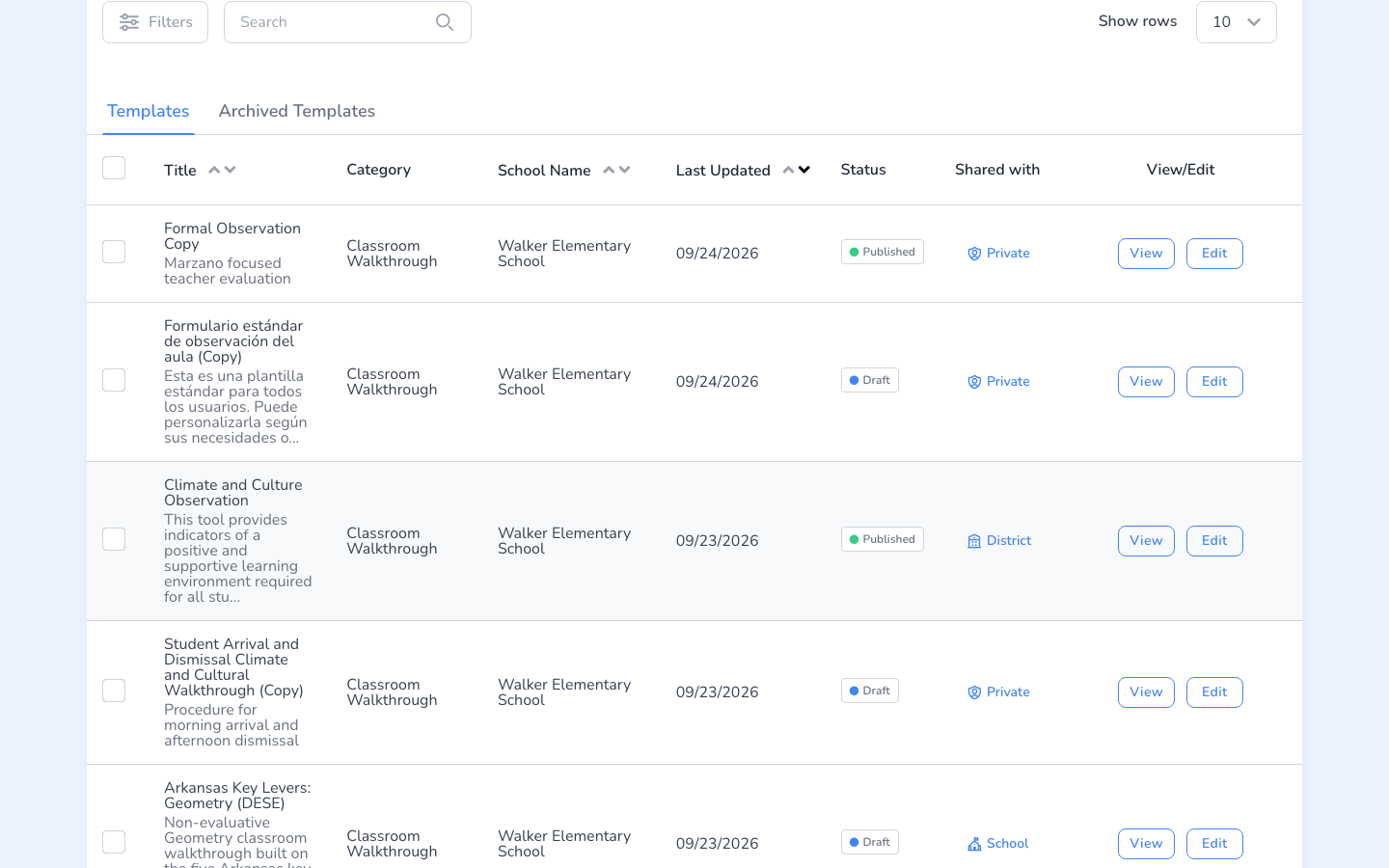The width and height of the screenshot is (1389, 868).
Task: Sort School Name ascending arrow
Action: pyautogui.click(x=609, y=170)
